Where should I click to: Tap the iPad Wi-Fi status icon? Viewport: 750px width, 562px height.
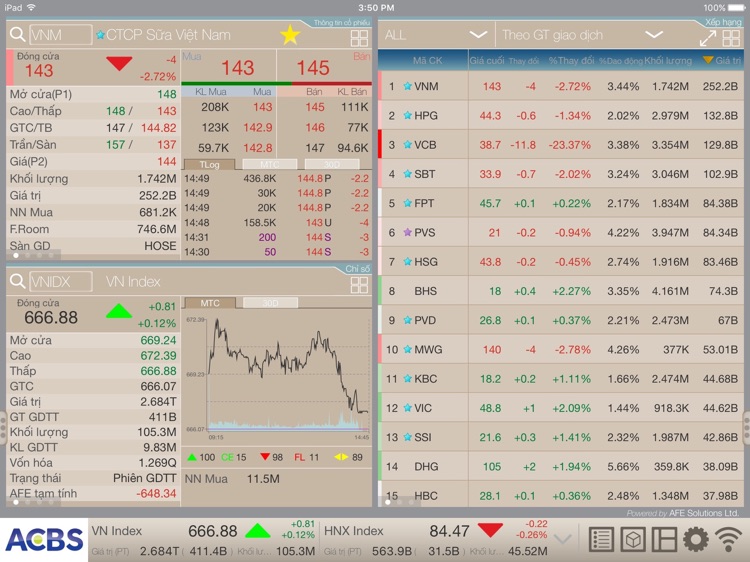[x=31, y=7]
